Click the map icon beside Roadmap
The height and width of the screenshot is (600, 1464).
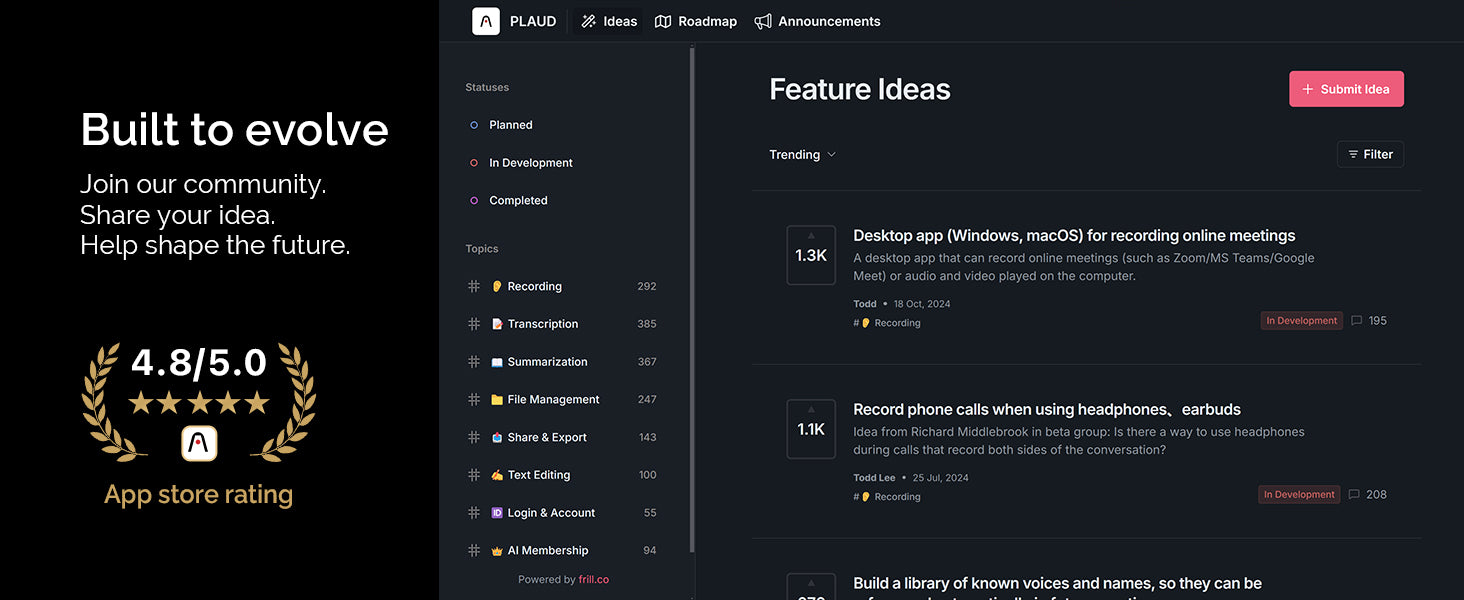[663, 21]
